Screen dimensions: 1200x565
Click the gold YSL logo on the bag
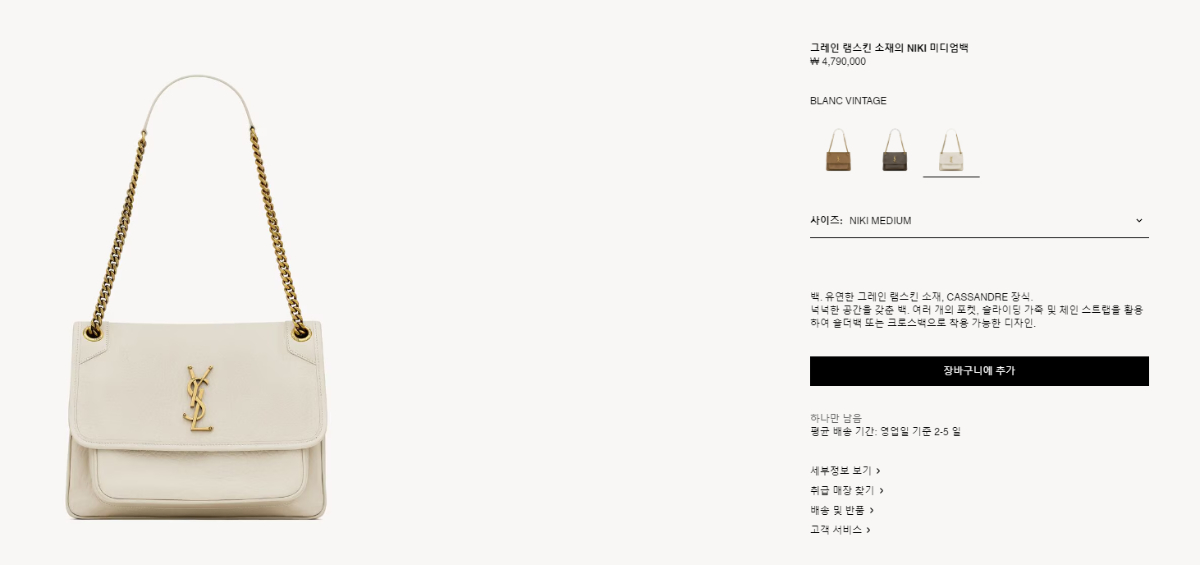(198, 399)
